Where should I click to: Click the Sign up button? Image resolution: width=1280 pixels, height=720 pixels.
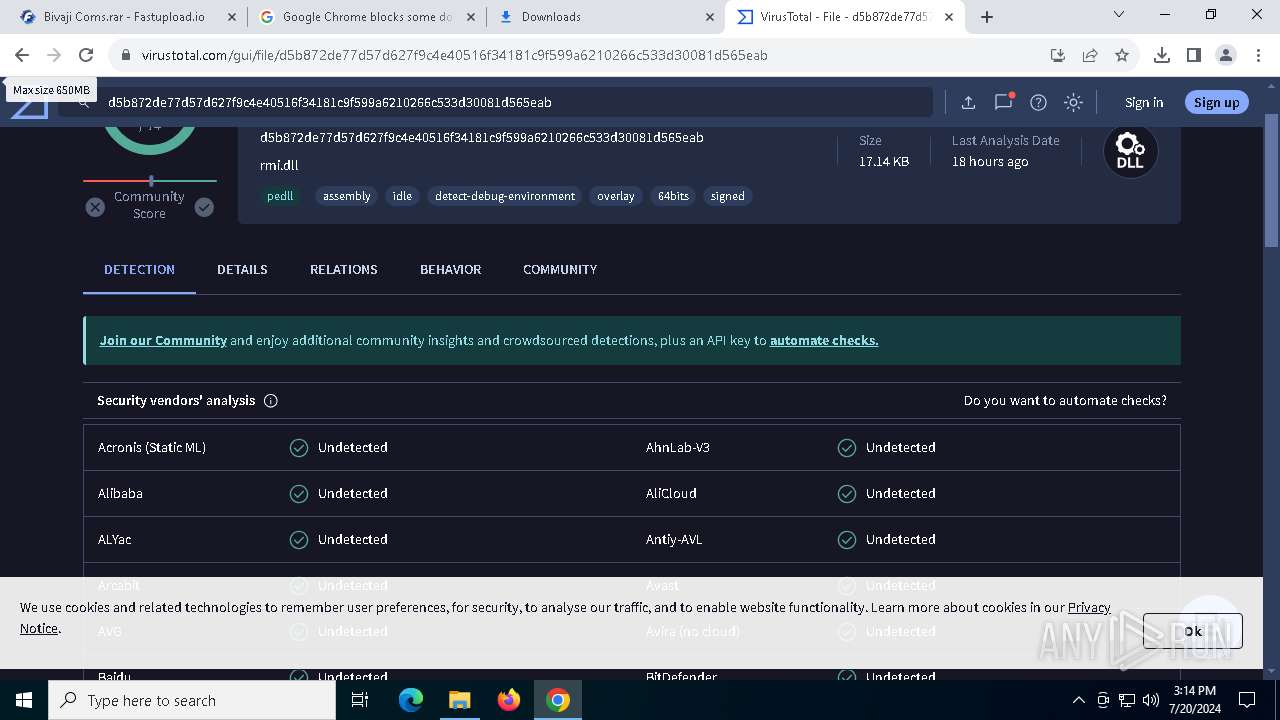coord(1216,102)
